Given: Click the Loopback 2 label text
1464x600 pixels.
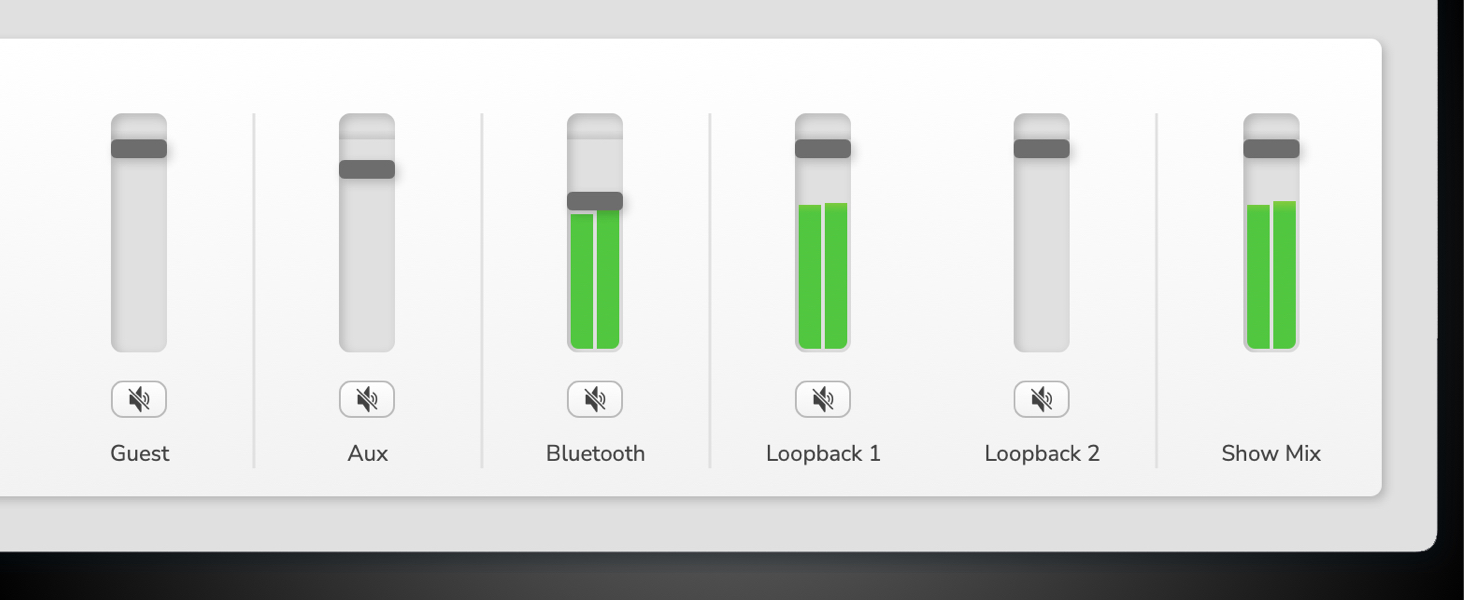Looking at the screenshot, I should coord(1042,454).
